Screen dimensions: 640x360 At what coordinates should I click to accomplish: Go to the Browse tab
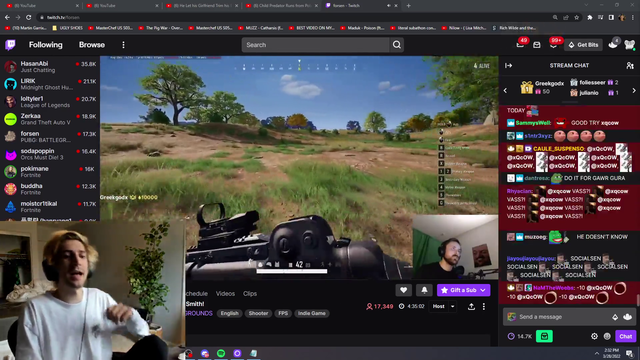tap(92, 45)
